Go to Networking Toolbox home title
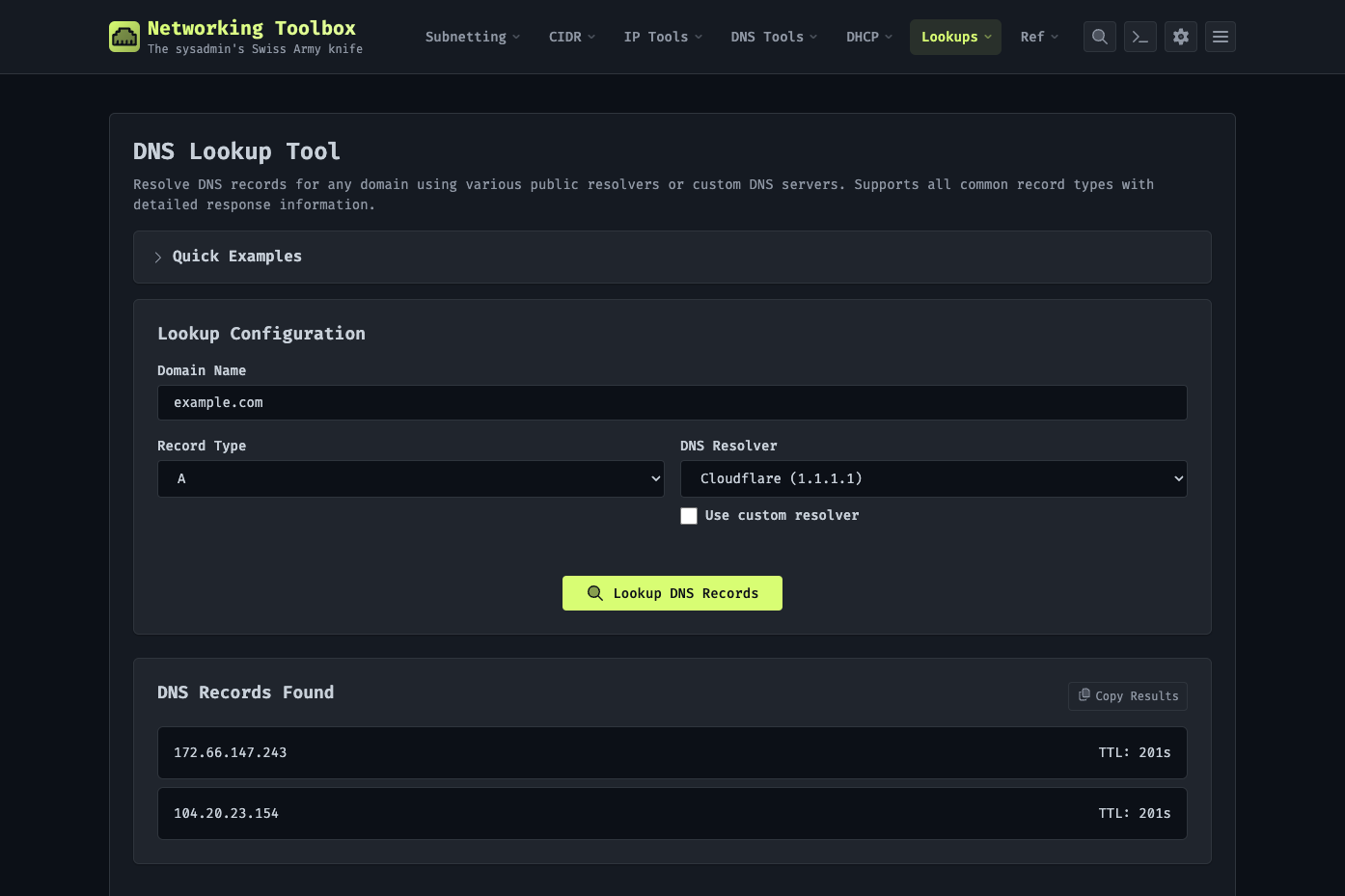 [252, 28]
